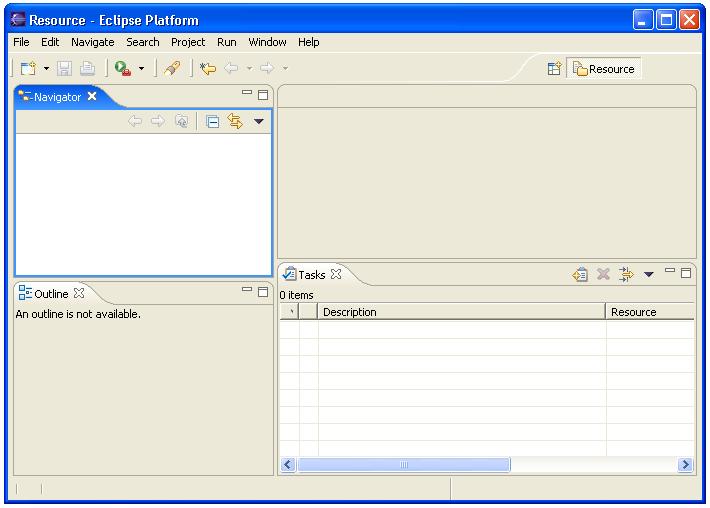Click 'An outline is not available.' text
This screenshot has width=710, height=508.
point(78,314)
